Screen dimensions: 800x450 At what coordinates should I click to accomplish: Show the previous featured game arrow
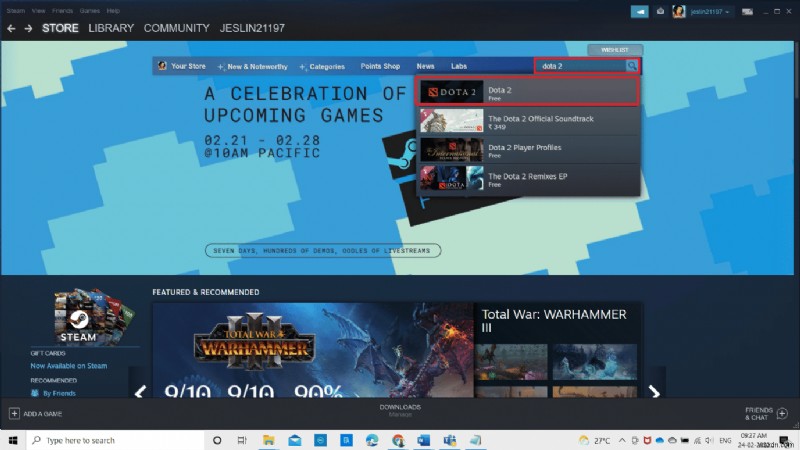[x=140, y=392]
